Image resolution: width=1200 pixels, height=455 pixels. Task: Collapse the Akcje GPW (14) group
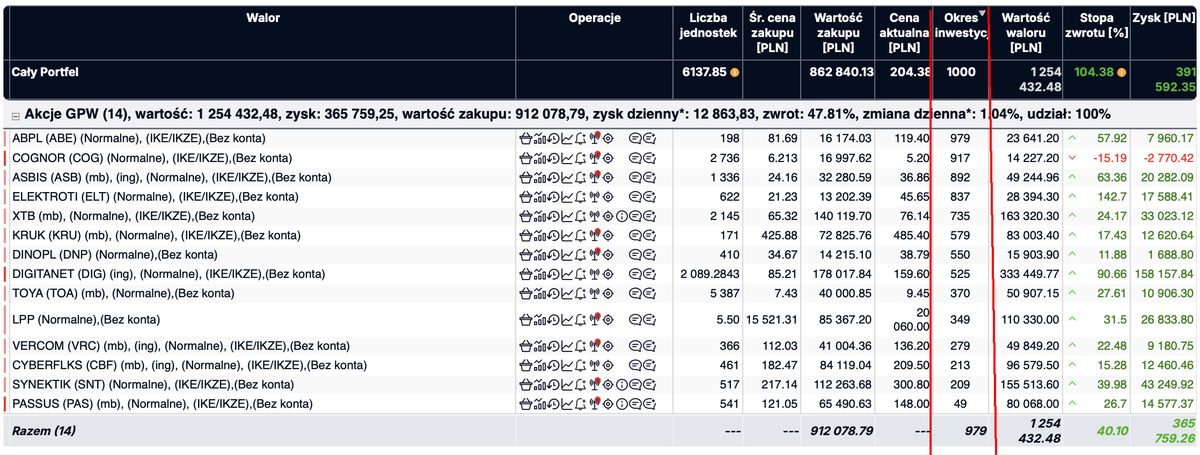15,115
